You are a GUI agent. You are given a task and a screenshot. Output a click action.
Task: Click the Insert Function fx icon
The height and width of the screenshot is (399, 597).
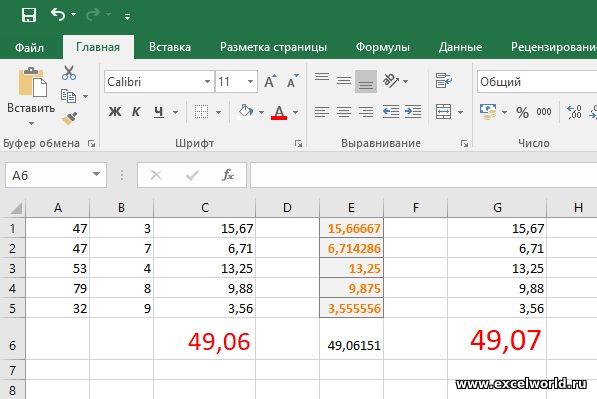click(228, 175)
